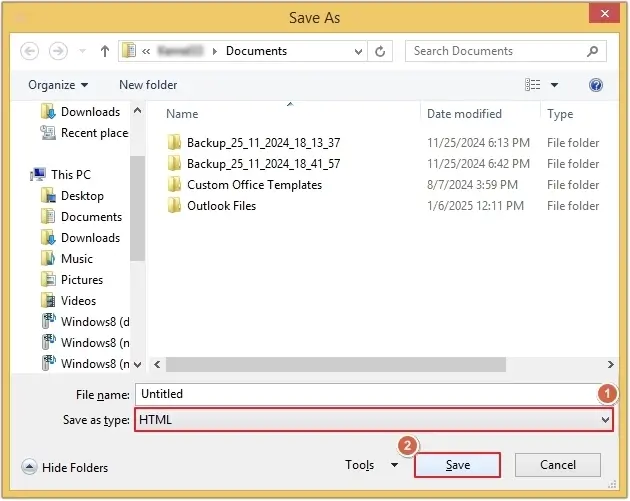Viewport: 630px width, 501px height.
Task: Change view using the view icon
Action: (532, 85)
